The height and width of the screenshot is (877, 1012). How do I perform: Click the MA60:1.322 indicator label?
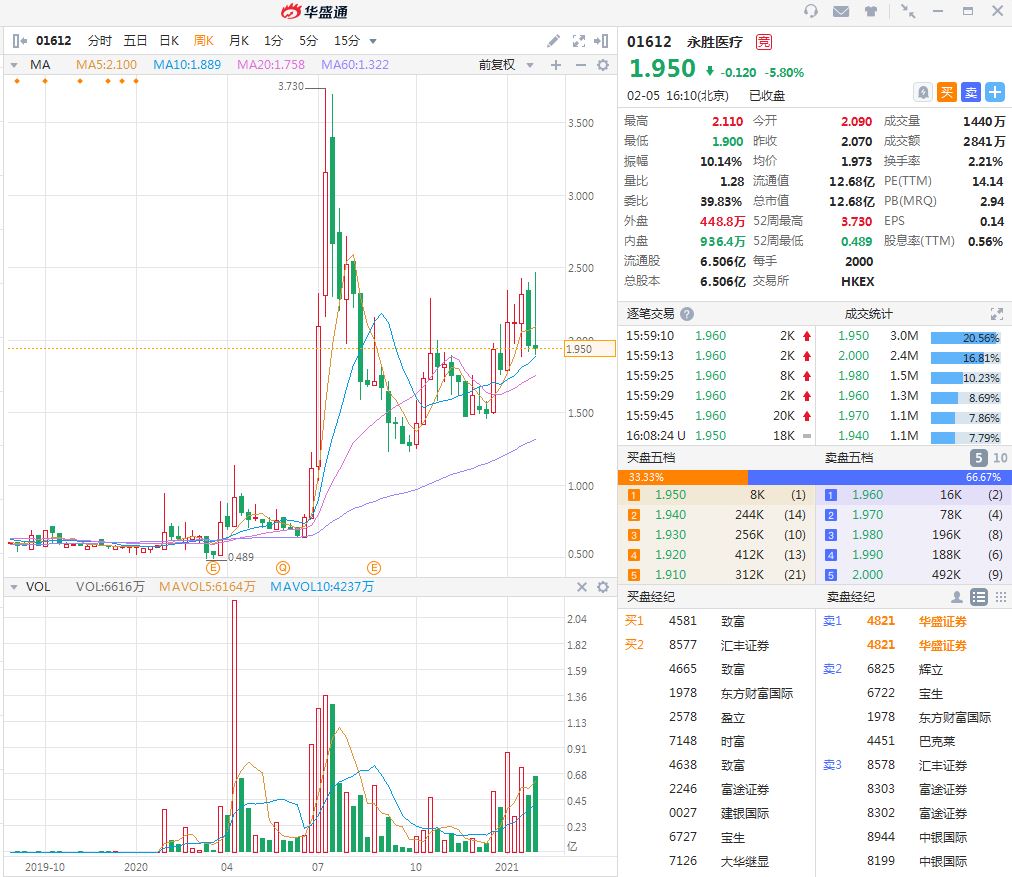[355, 65]
